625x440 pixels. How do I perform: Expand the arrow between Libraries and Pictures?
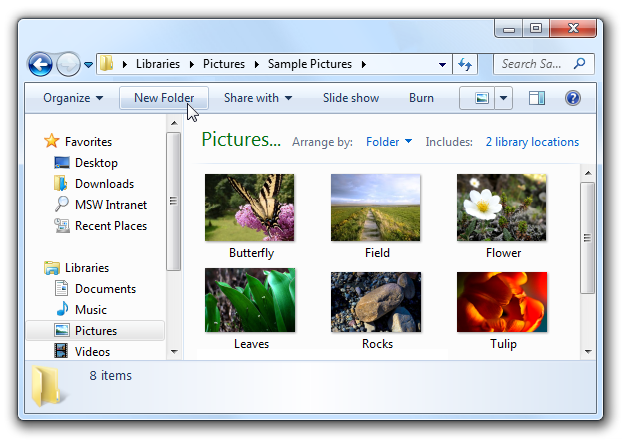(192, 64)
